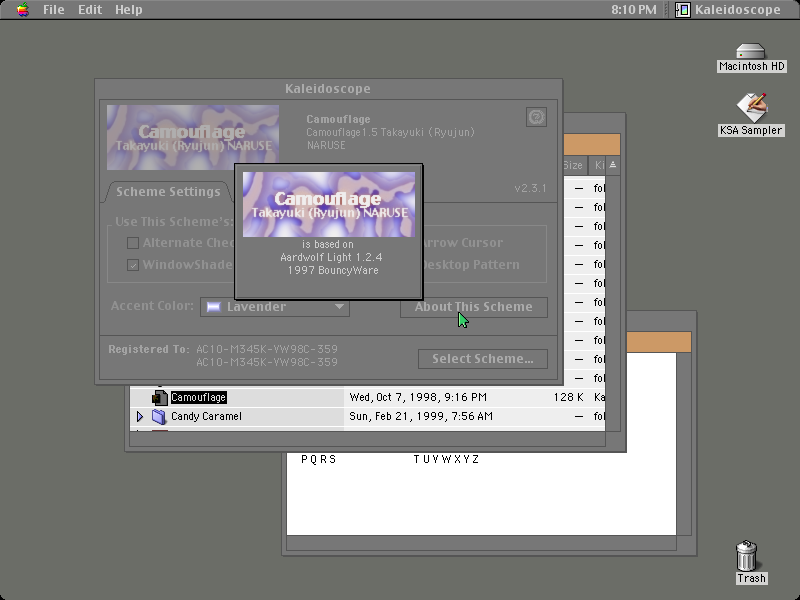Click the 1997 BouncyWare text
This screenshot has height=600, width=800.
coord(333,270)
